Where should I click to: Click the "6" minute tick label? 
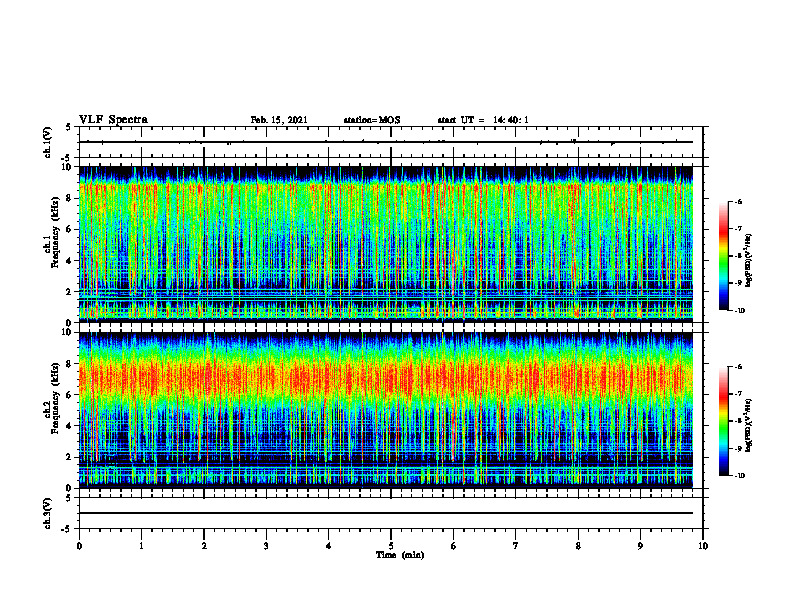[454, 546]
